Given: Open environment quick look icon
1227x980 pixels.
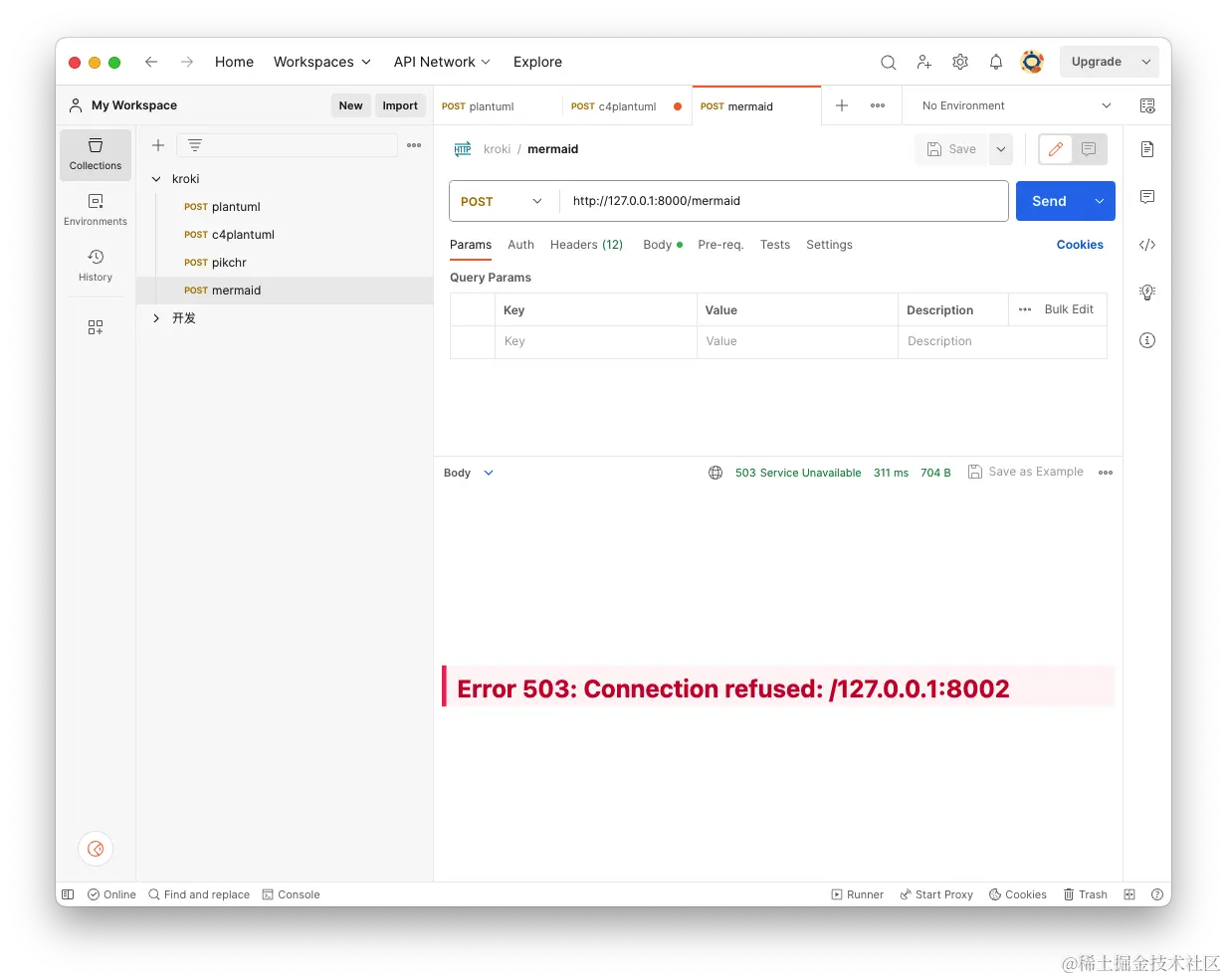Looking at the screenshot, I should [1147, 105].
